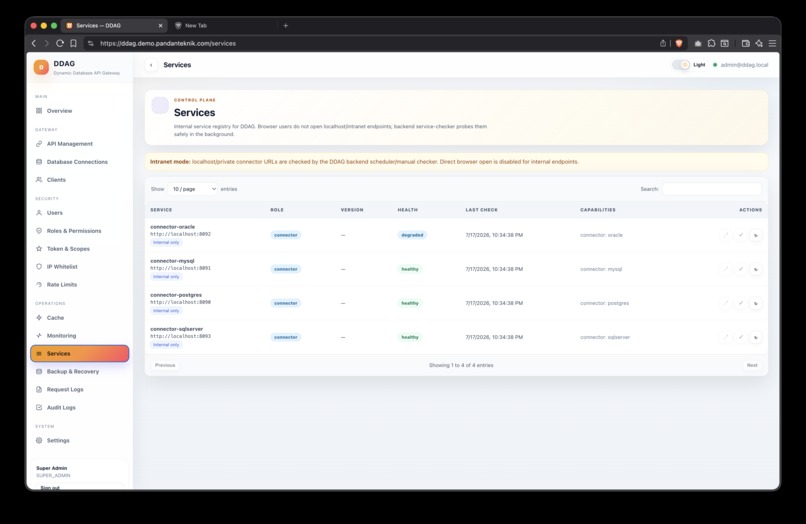This screenshot has width=806, height=524.
Task: Refresh the connector-mysql health check
Action: [x=756, y=269]
